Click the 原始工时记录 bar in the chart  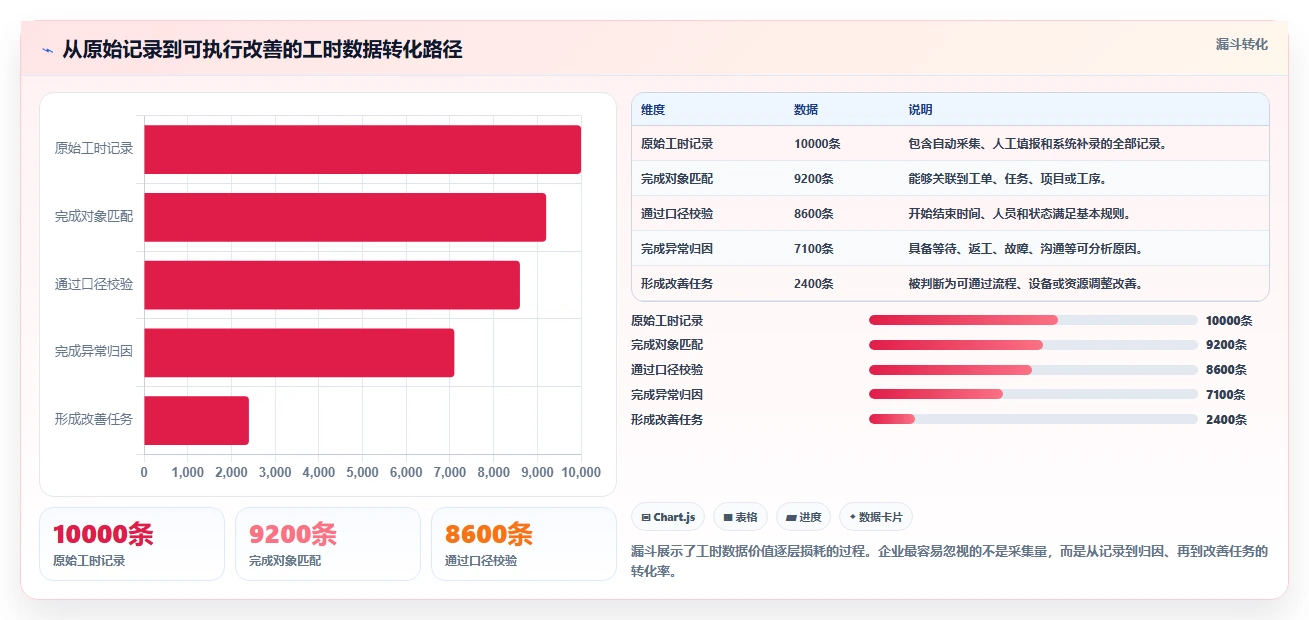[362, 149]
